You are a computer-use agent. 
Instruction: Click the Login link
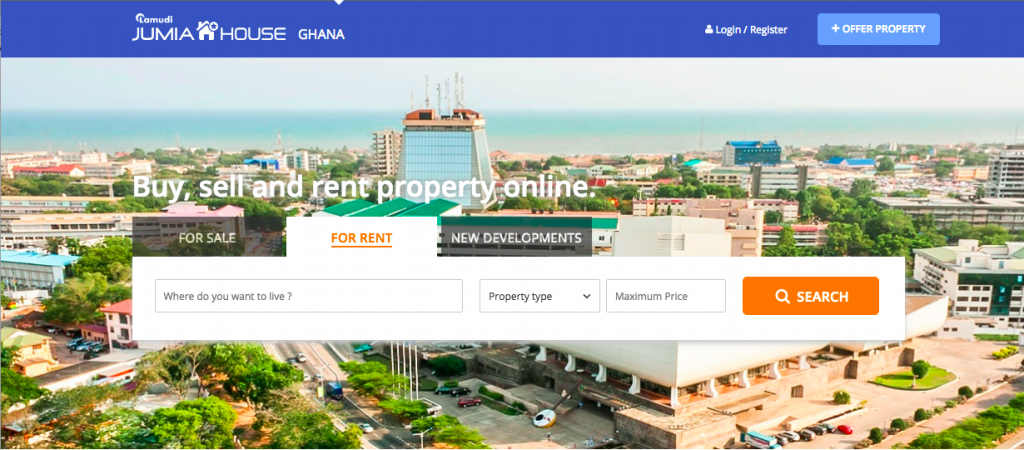click(728, 29)
